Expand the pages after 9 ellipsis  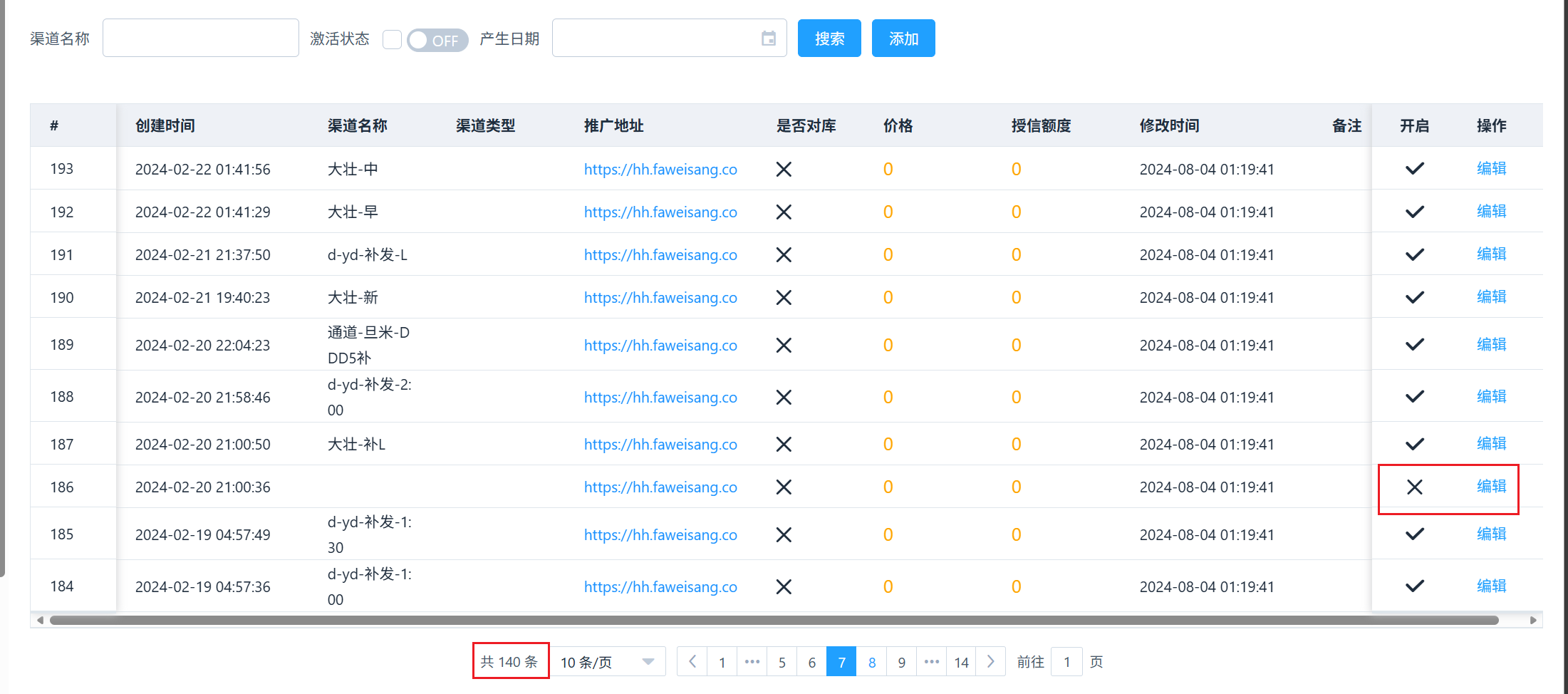pyautogui.click(x=931, y=662)
